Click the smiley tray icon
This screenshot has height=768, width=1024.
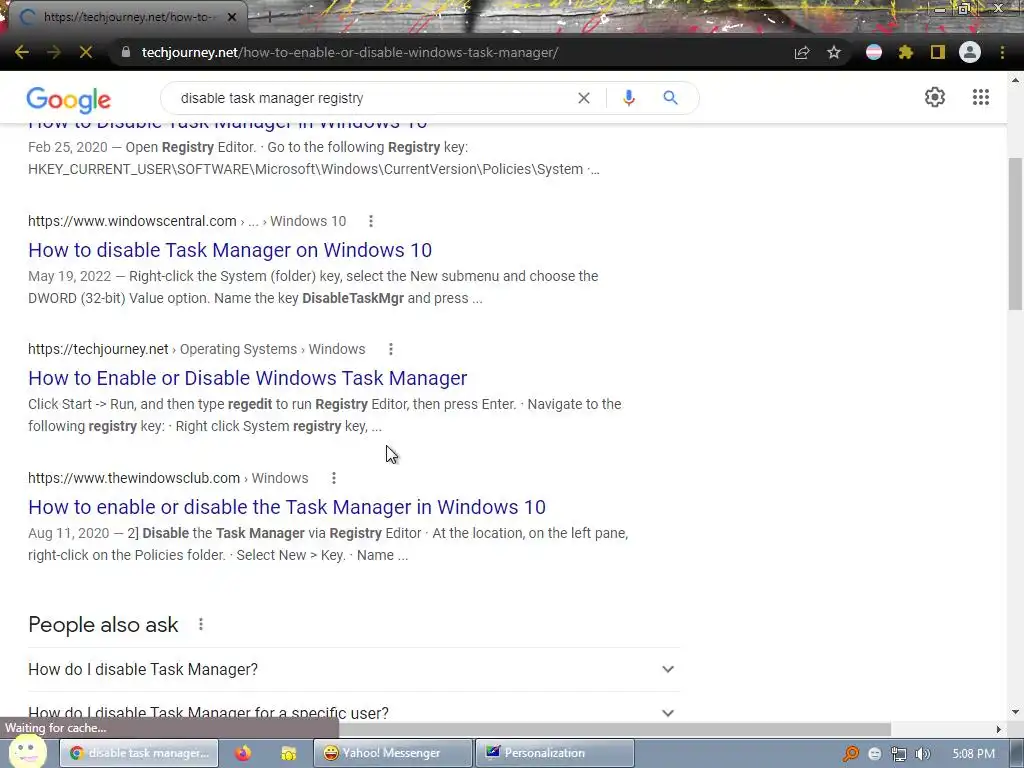coord(875,754)
